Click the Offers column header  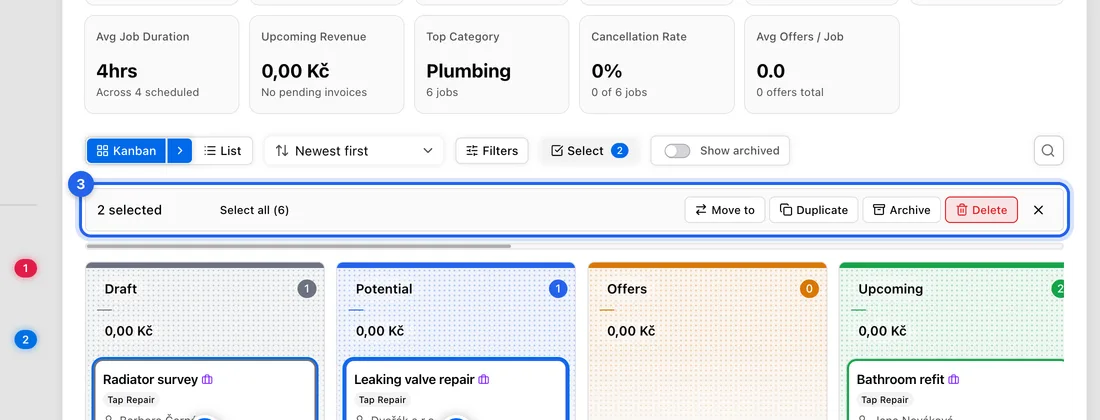point(626,289)
